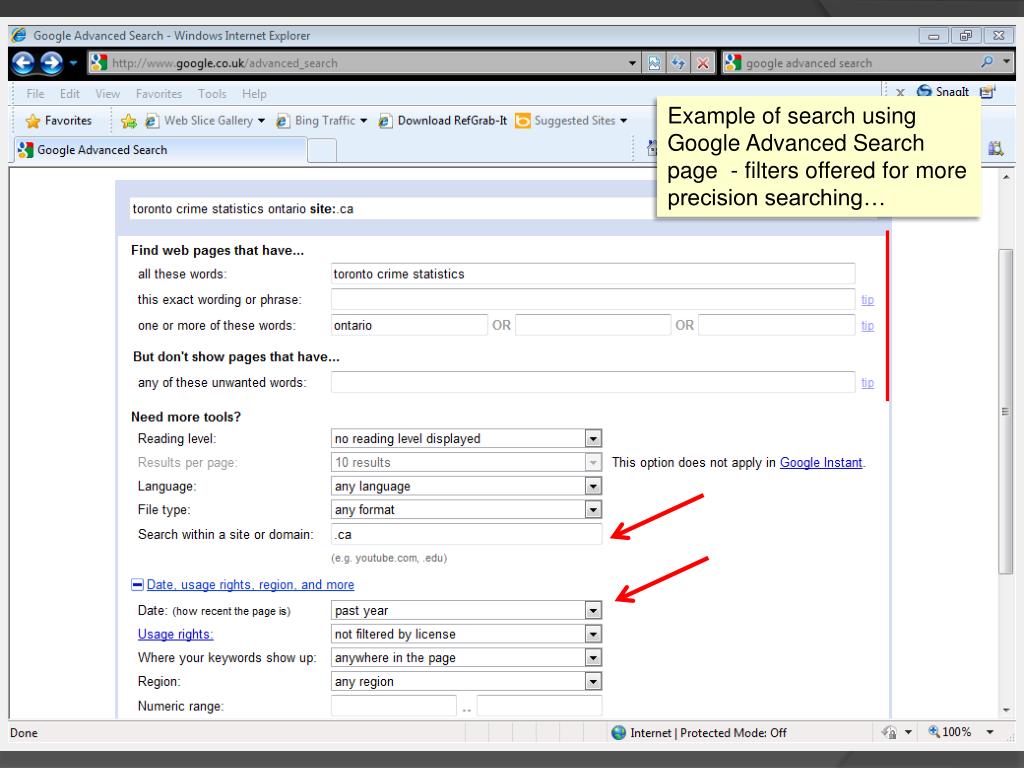Open the 'Where your keywords show up' dropdown
Screen dimensions: 1024x768
(x=466, y=658)
